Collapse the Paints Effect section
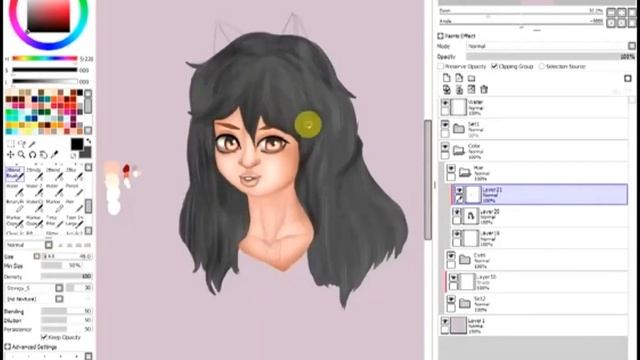 coord(440,36)
